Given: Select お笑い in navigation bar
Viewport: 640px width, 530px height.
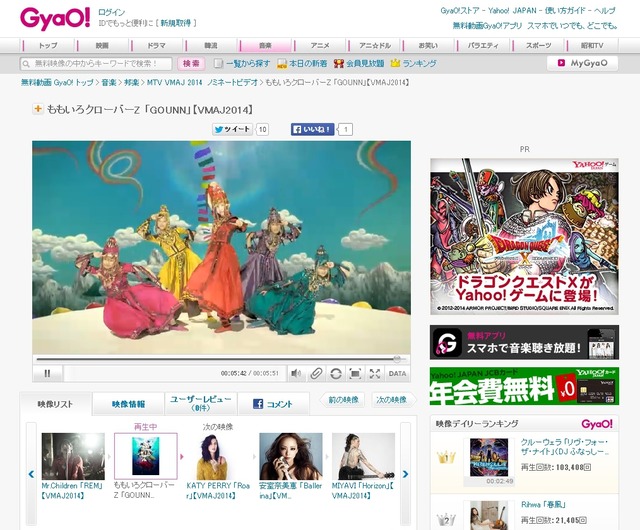Looking at the screenshot, I should click(x=428, y=45).
